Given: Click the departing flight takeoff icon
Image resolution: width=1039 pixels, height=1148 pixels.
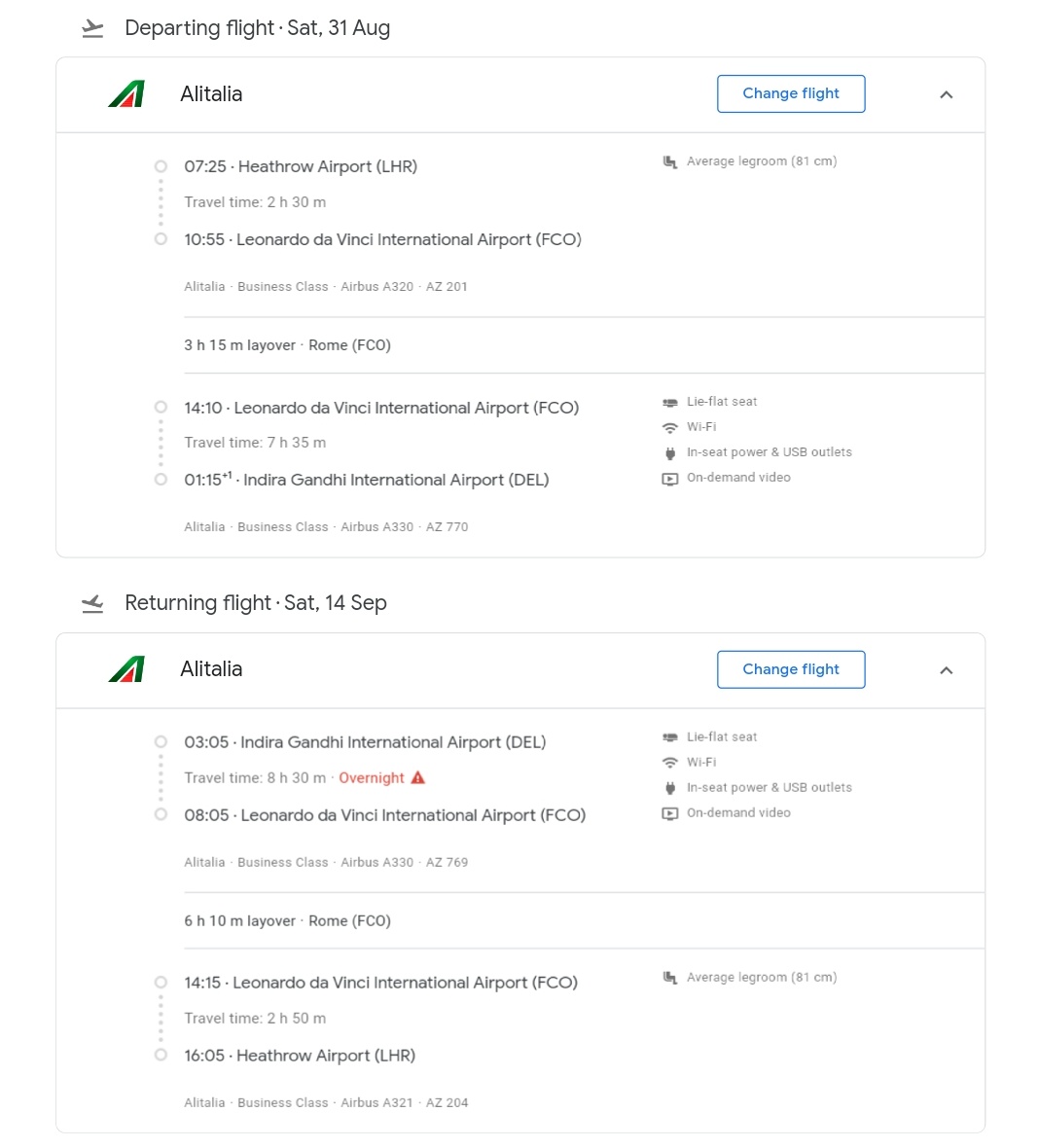Looking at the screenshot, I should coord(92,29).
